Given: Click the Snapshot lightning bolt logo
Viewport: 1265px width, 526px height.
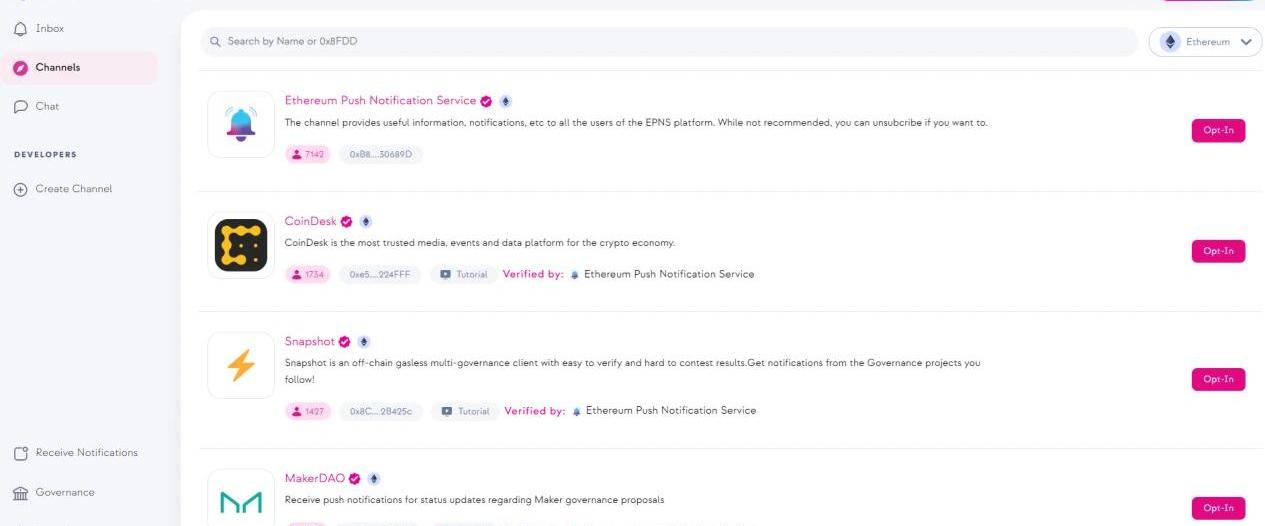Looking at the screenshot, I should click(x=241, y=366).
